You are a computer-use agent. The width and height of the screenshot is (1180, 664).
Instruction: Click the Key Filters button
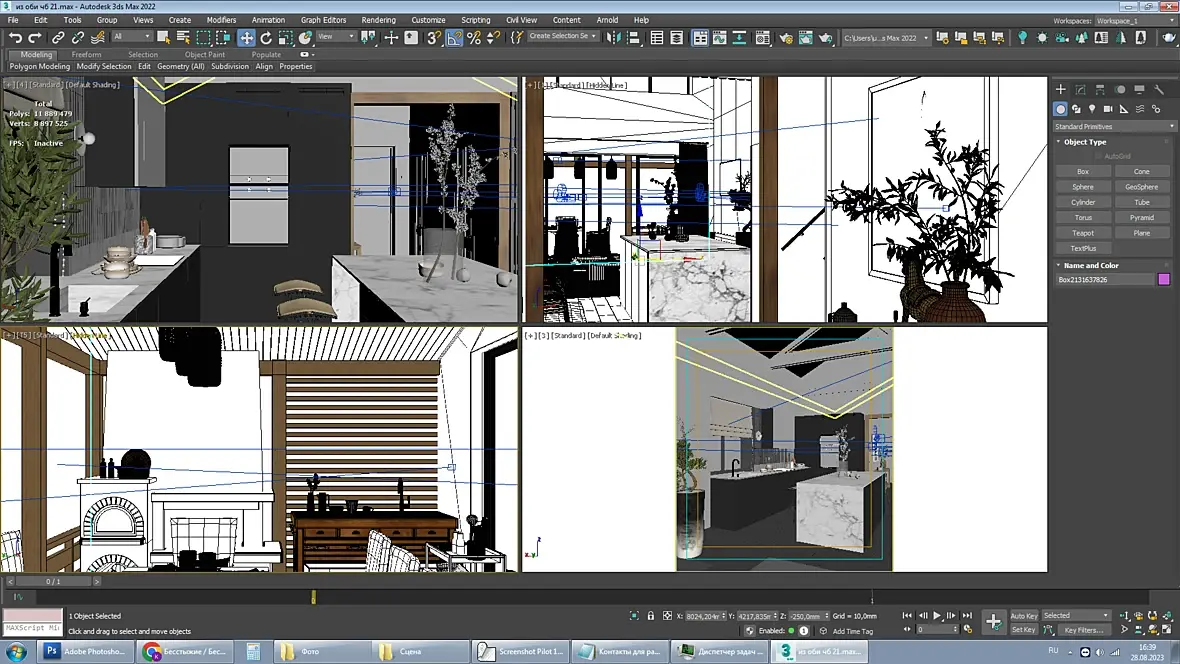tap(1084, 630)
